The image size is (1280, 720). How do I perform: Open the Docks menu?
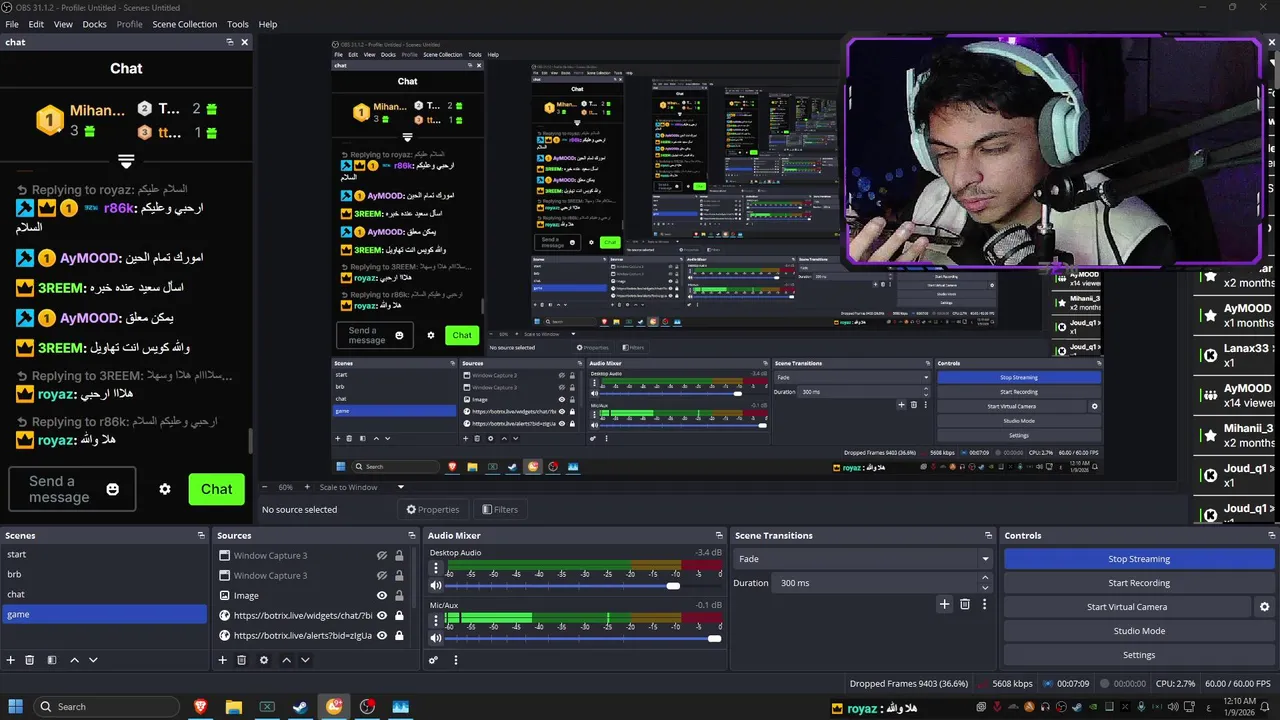pyautogui.click(x=94, y=24)
